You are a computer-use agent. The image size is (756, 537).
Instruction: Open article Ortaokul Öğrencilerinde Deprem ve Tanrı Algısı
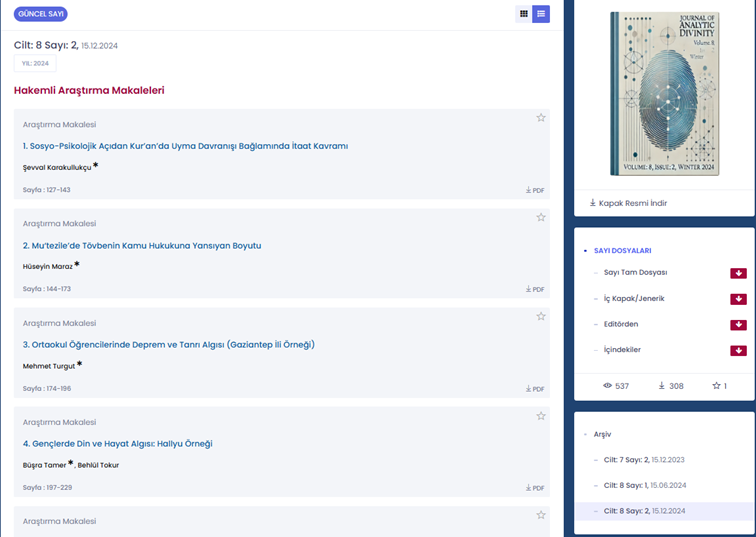point(169,345)
